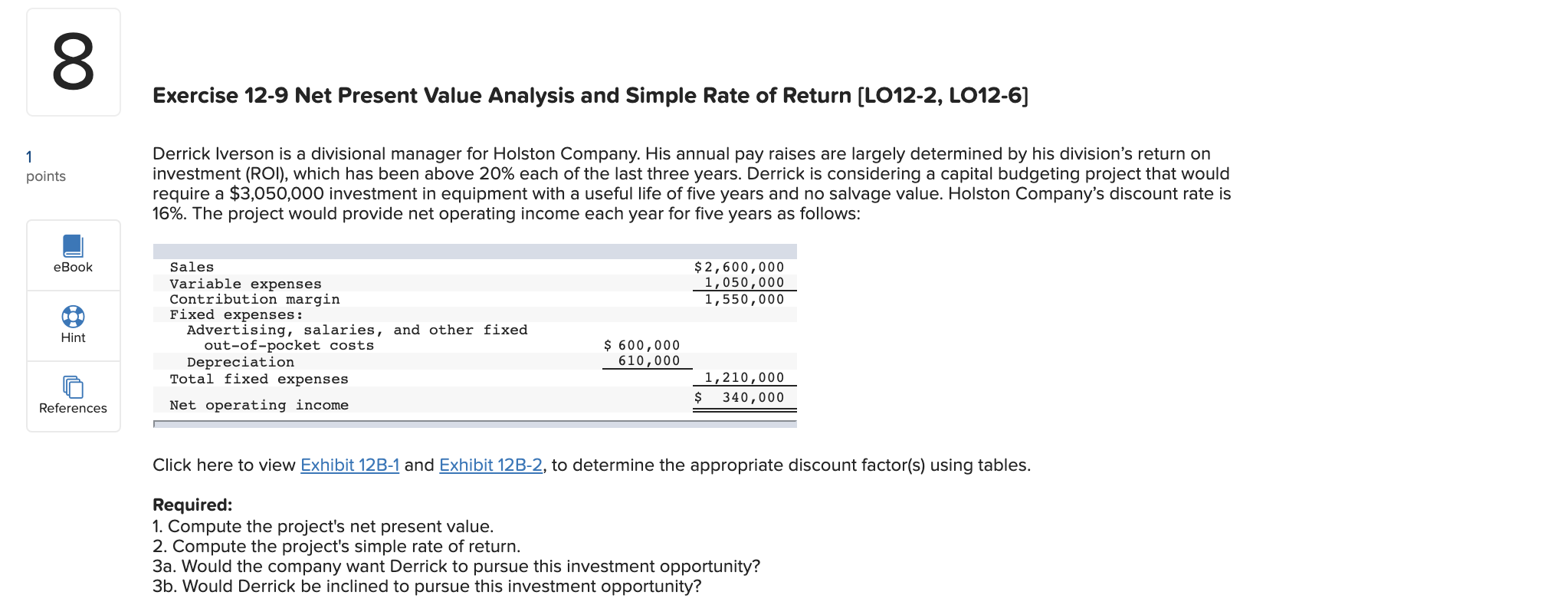
Task: Click the 'Net operating income' row label
Action: 259,405
